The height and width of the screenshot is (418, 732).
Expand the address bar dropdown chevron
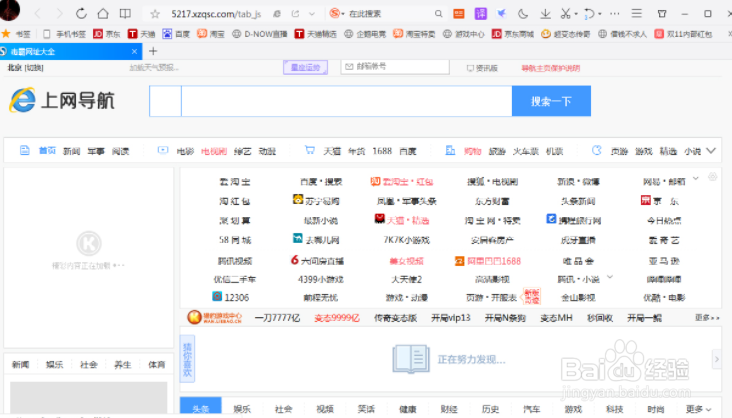312,14
